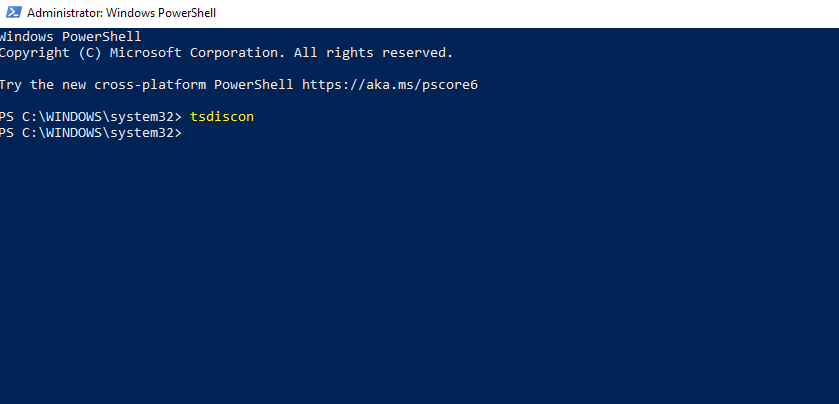Select the word 'Copyright' in the console
839x404 pixels.
coord(35,53)
